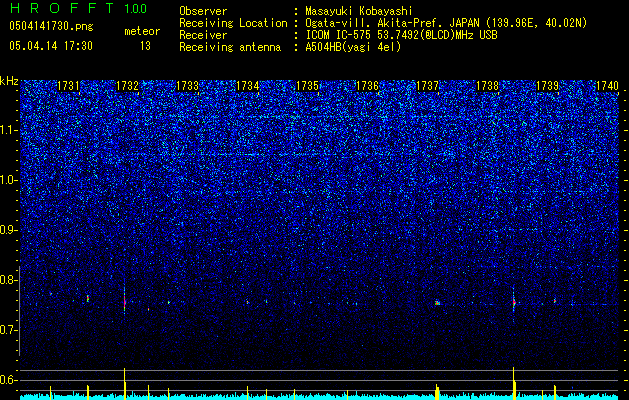629x400 pixels.
Task: Click the meteor count value 13
Action: tap(145, 46)
